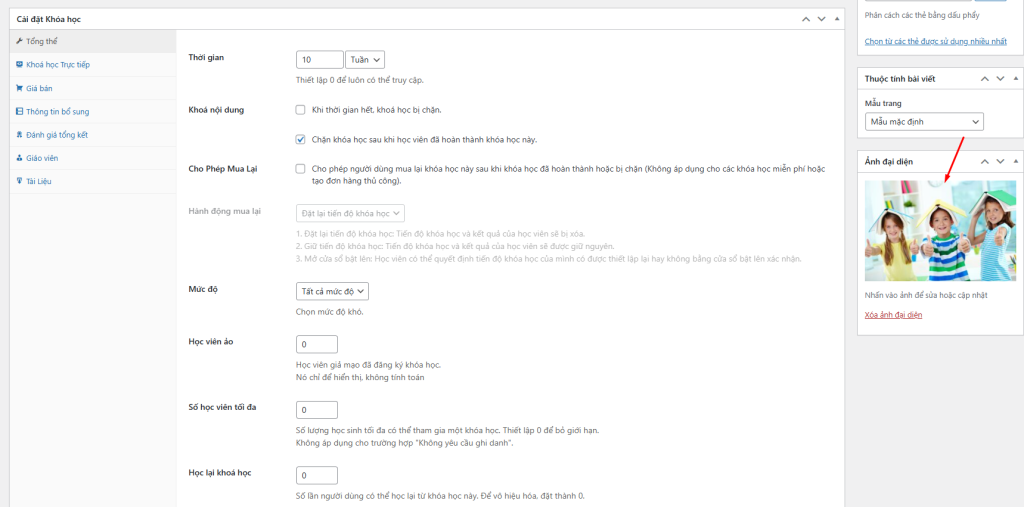This screenshot has width=1024, height=507.
Task: Uncheck block course after student completes
Action: (301, 139)
